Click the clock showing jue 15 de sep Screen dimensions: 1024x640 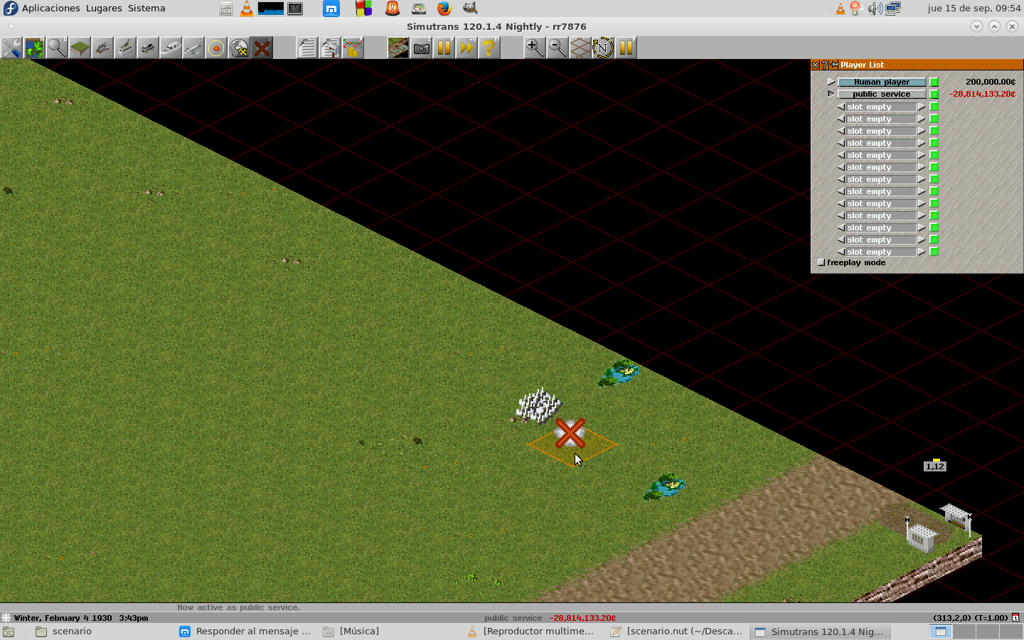[x=974, y=8]
